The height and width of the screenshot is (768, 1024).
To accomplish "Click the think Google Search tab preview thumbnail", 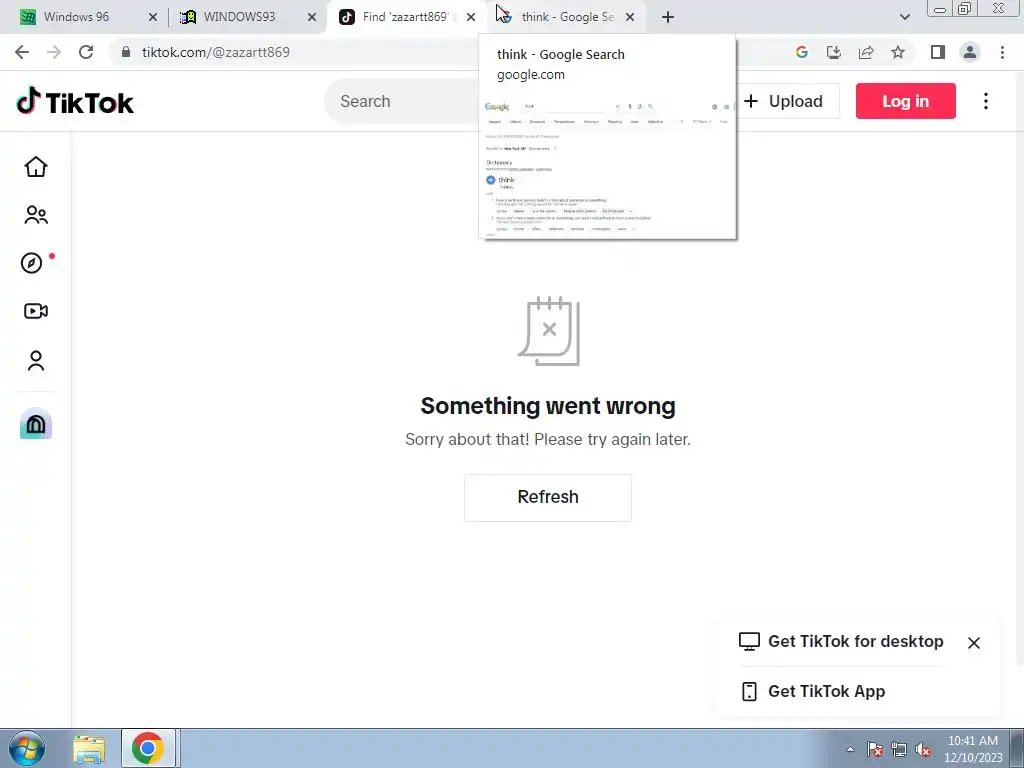I will point(607,167).
